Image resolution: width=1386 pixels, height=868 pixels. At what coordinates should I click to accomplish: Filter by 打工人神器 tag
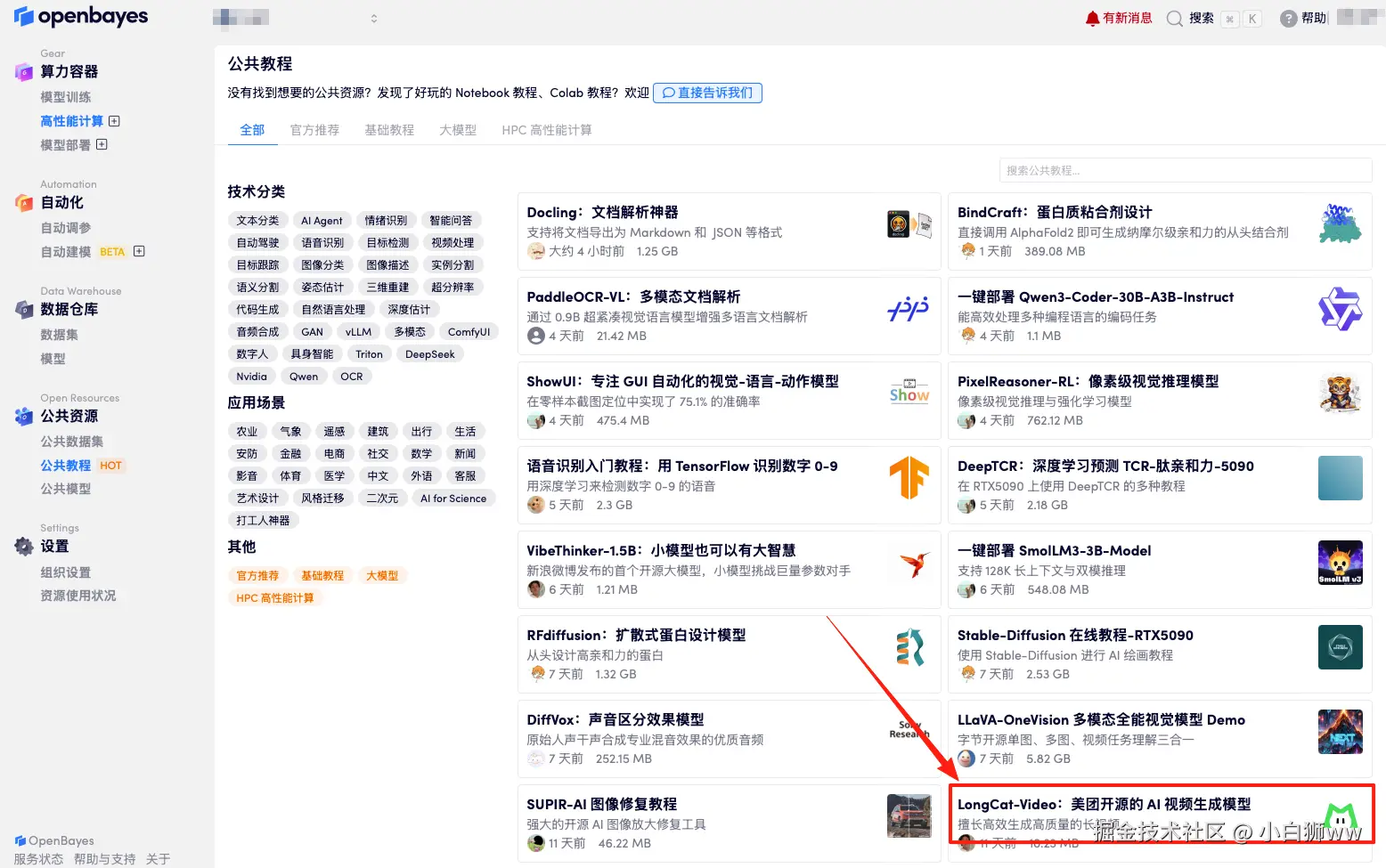263,521
